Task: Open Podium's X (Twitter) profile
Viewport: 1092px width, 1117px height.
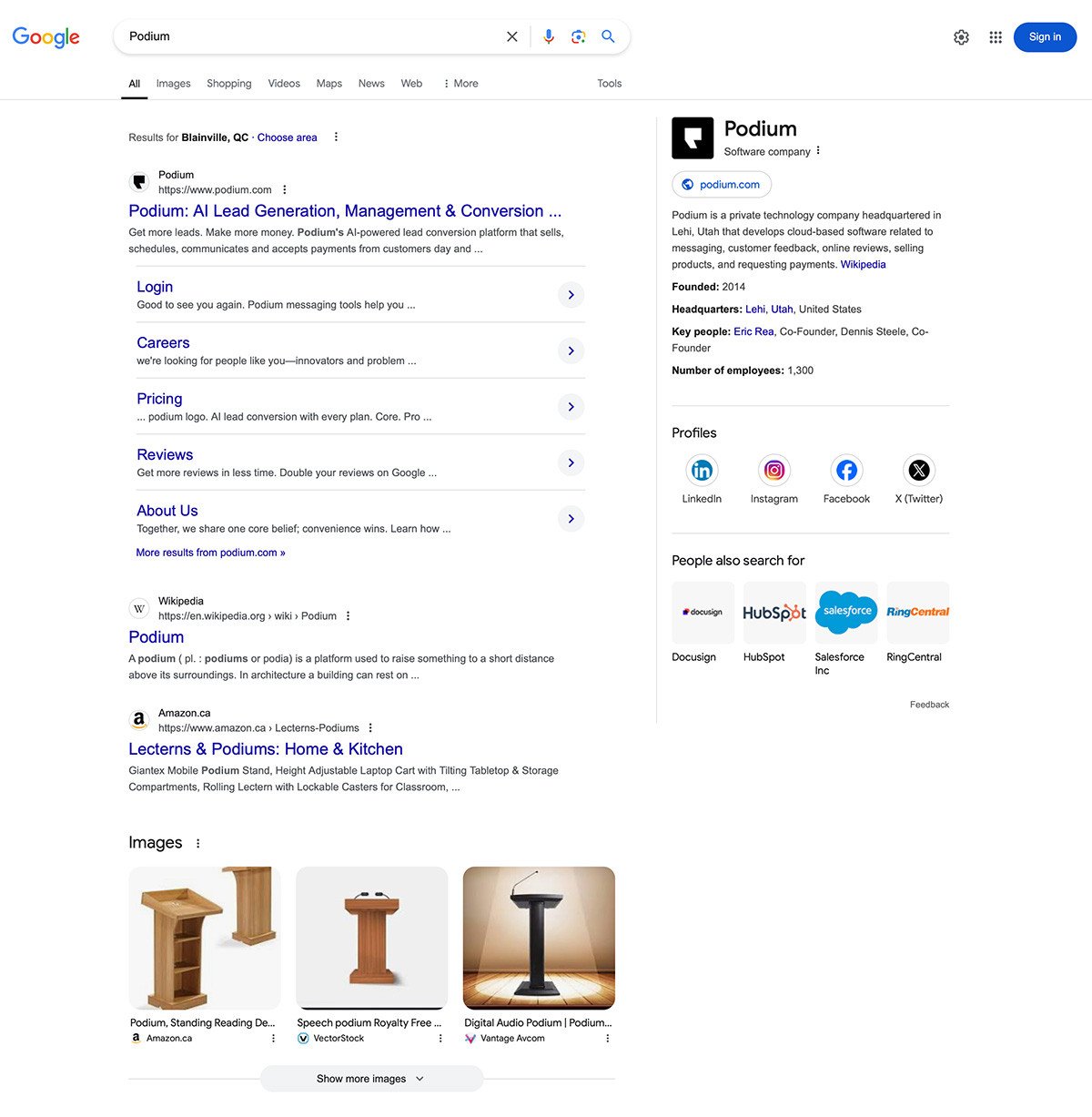Action: [919, 471]
